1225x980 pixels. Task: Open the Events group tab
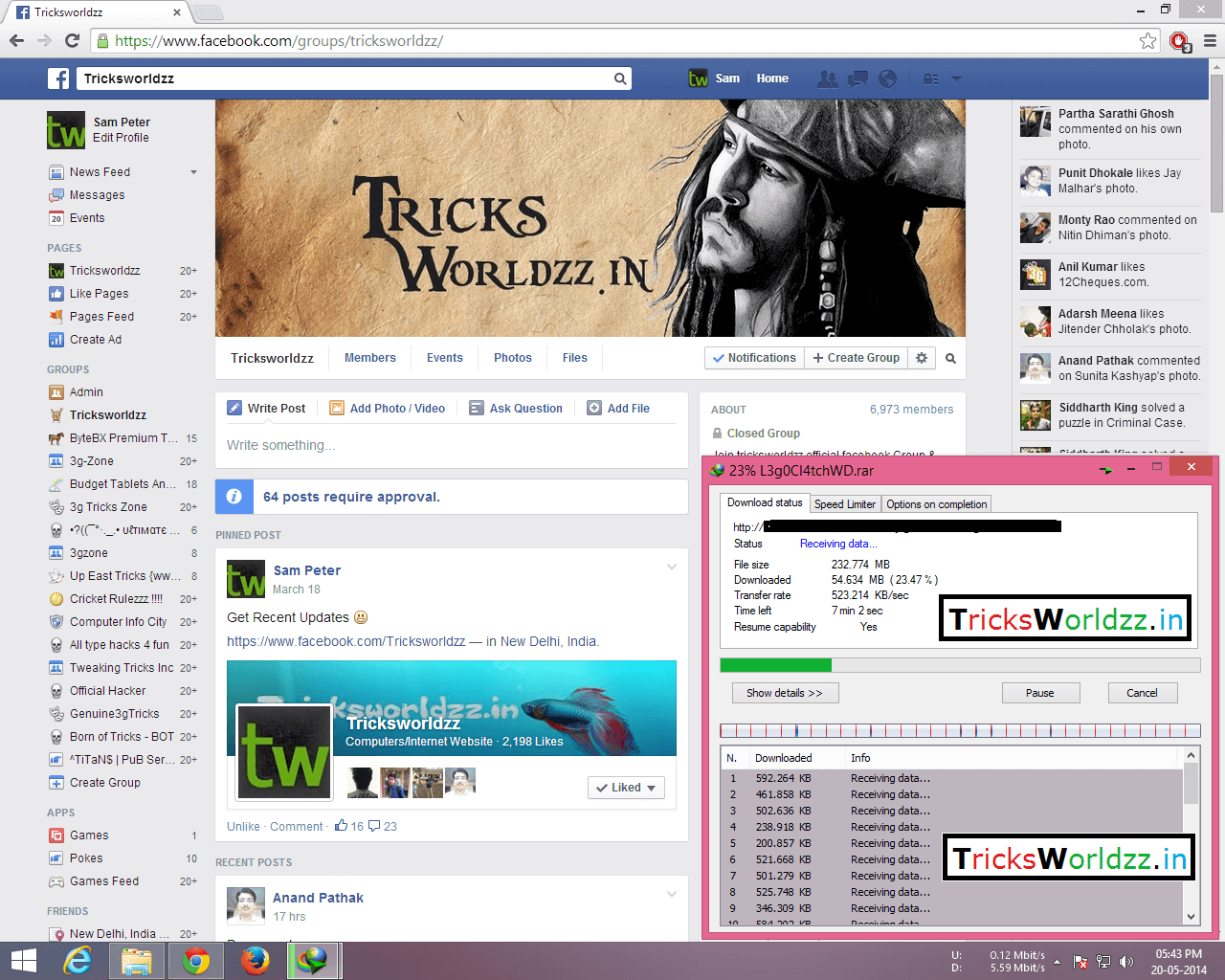pyautogui.click(x=444, y=358)
